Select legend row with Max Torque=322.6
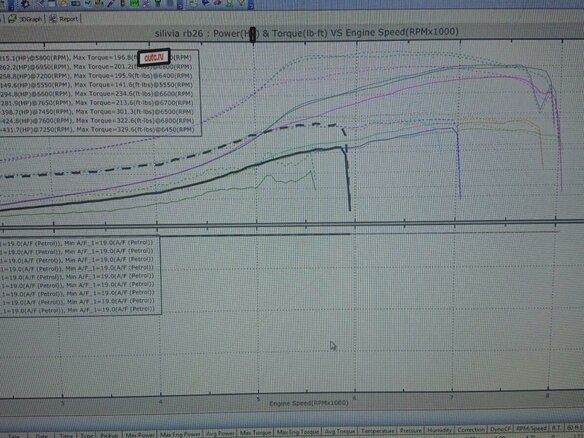This screenshot has height=438, width=584. pyautogui.click(x=97, y=121)
